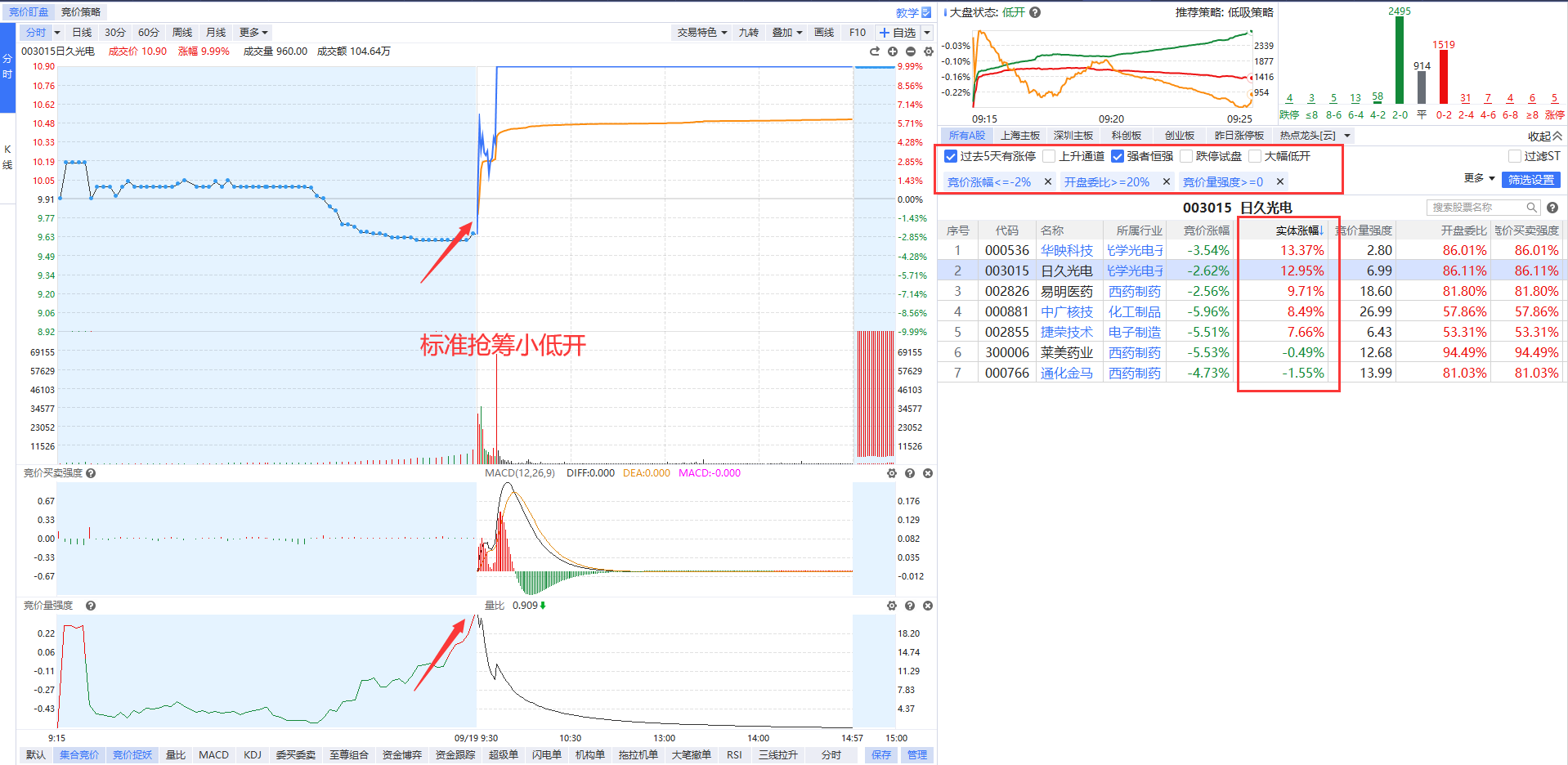Click help icon next to 大盘状态

(1035, 12)
